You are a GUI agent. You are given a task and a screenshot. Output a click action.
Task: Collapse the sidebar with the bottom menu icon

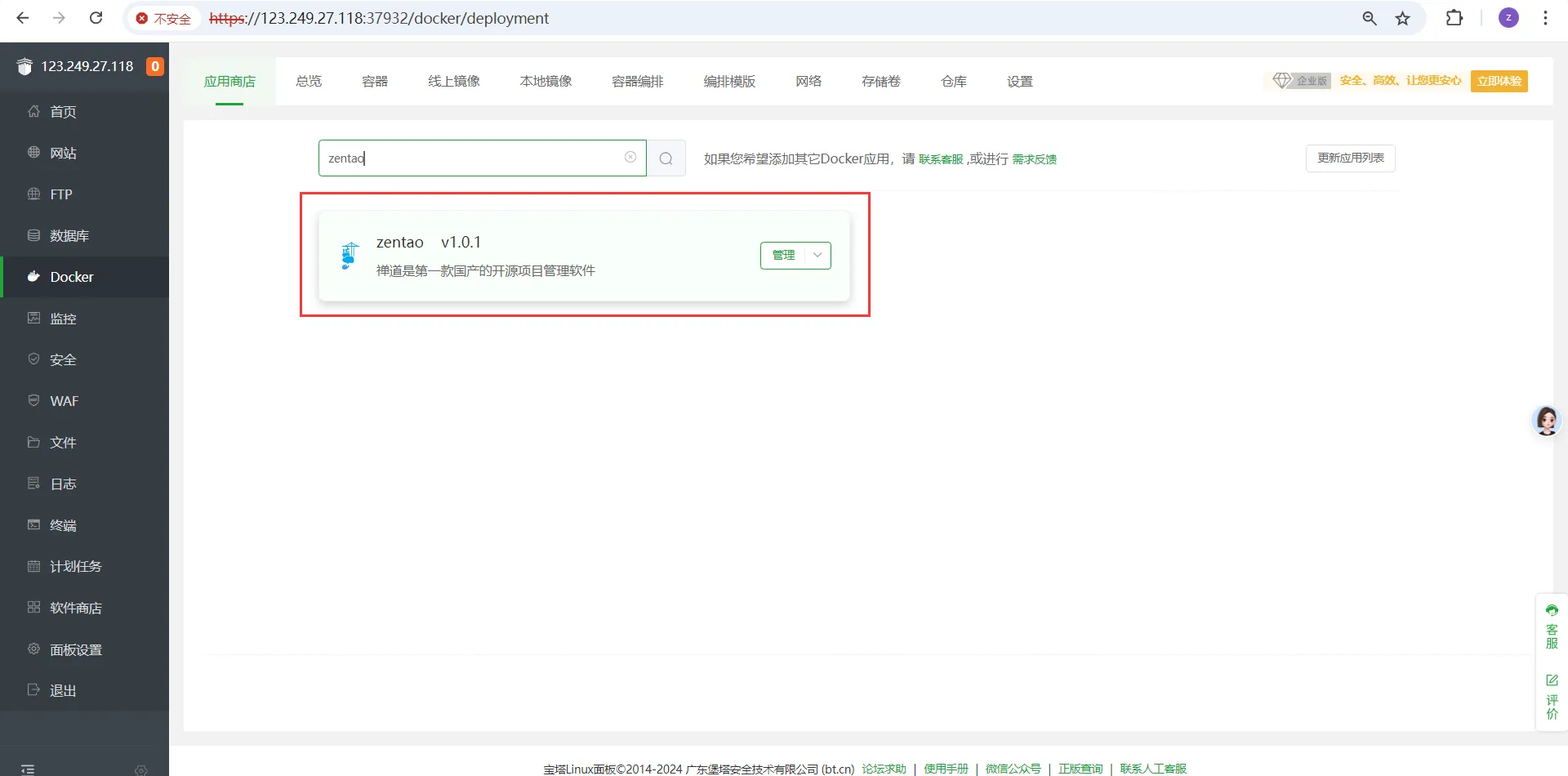(x=28, y=769)
